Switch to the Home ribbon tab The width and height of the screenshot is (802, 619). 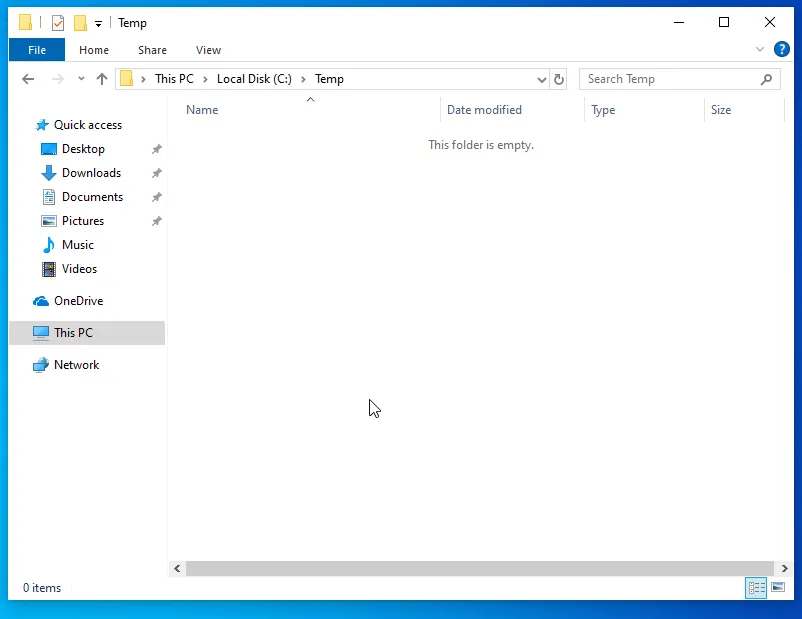coord(94,50)
